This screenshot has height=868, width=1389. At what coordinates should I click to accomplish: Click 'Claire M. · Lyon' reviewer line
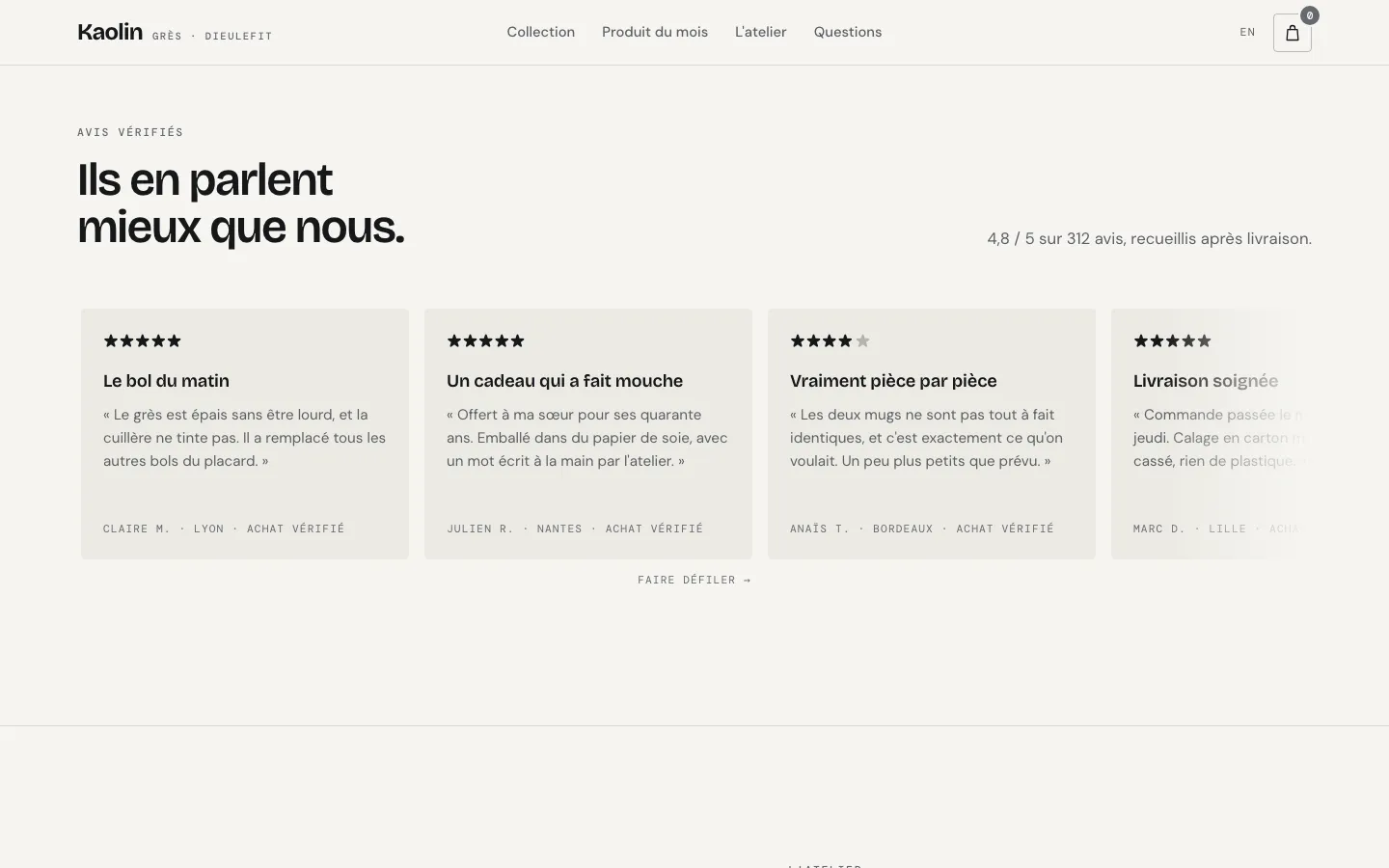[x=224, y=529]
